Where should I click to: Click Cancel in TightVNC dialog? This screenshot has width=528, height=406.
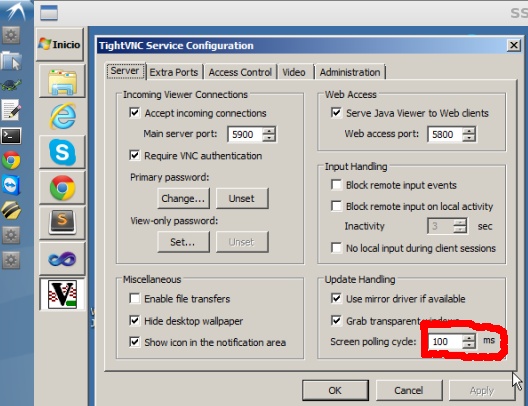[409, 391]
